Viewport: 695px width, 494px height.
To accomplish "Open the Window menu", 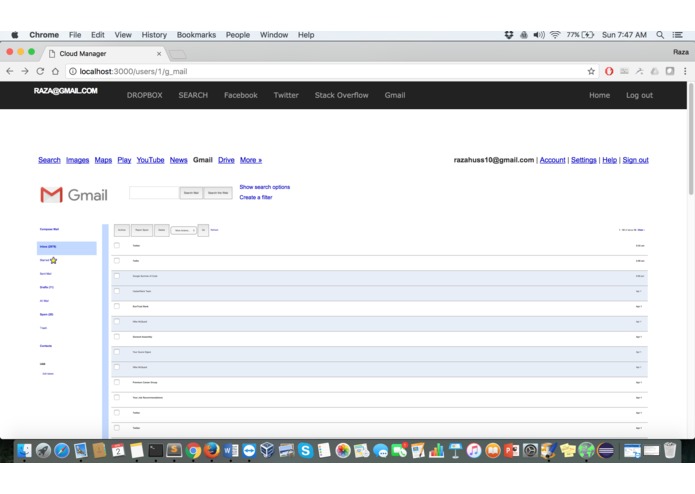I will (x=274, y=35).
